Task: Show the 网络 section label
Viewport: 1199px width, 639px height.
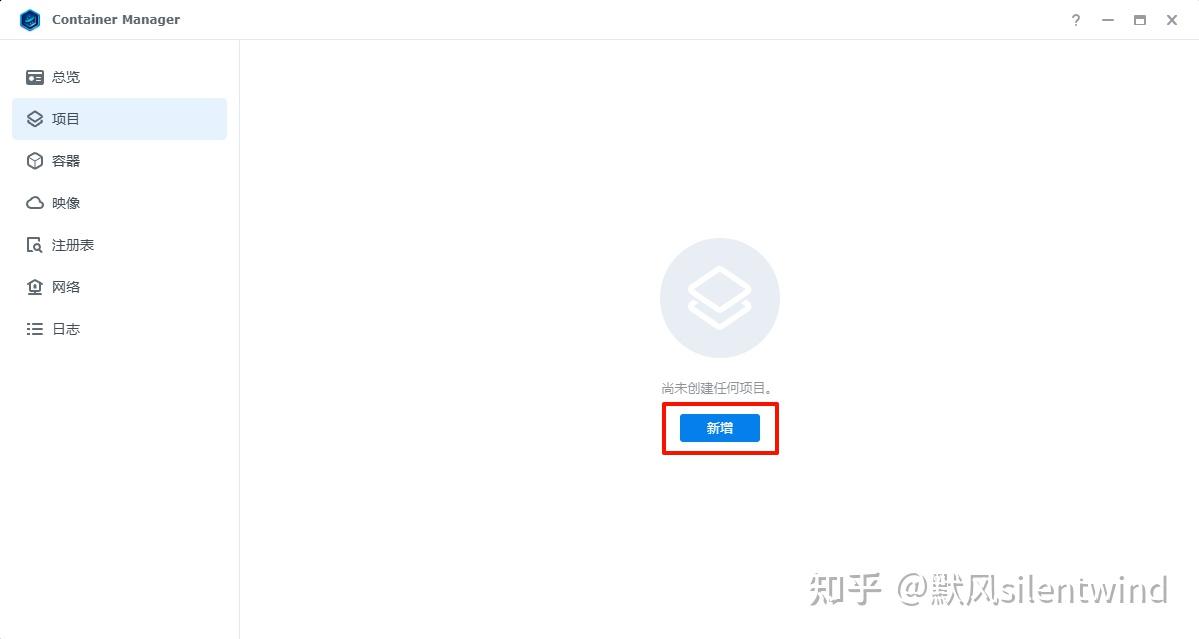Action: pyautogui.click(x=66, y=287)
